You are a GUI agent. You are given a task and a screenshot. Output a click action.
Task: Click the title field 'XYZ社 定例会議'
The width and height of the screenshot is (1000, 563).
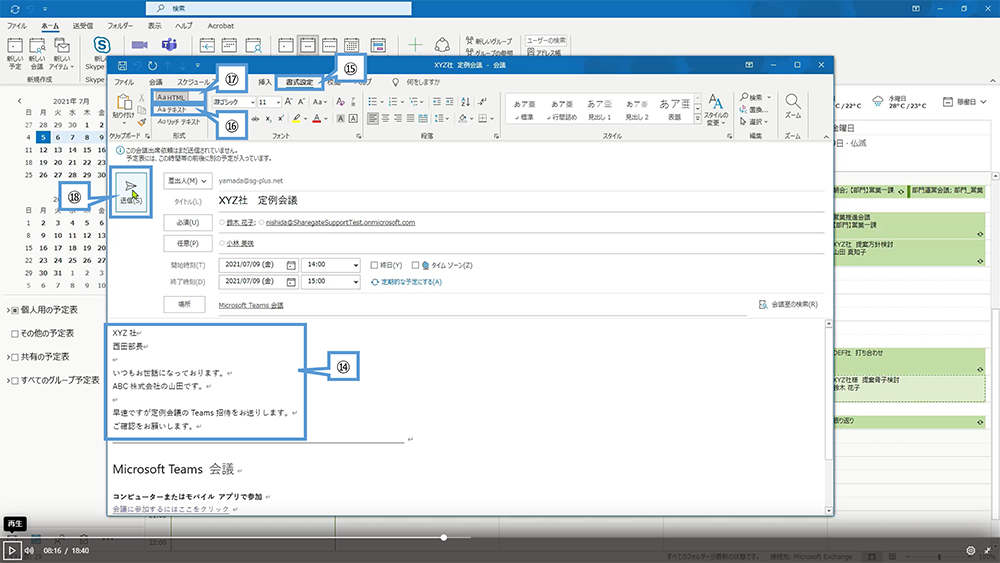point(521,200)
